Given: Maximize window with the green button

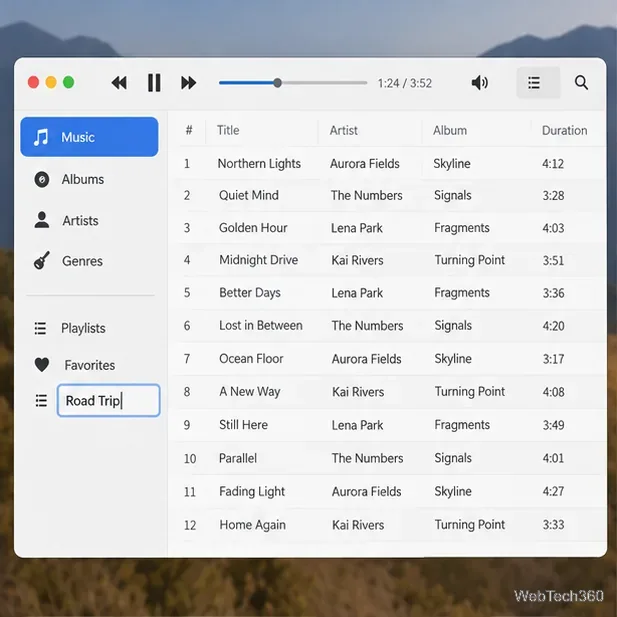Looking at the screenshot, I should [69, 82].
